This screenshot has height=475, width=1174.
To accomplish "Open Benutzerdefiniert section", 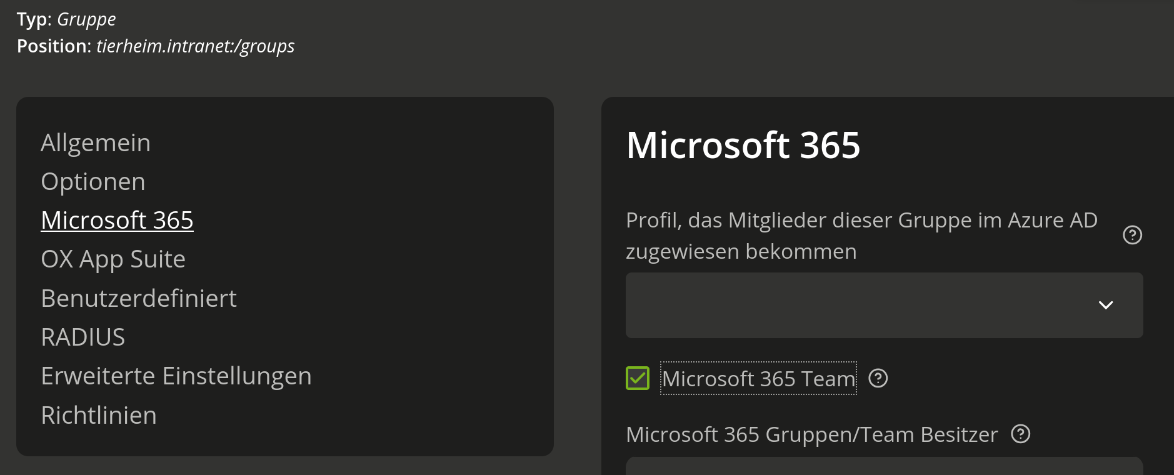I will [x=139, y=298].
